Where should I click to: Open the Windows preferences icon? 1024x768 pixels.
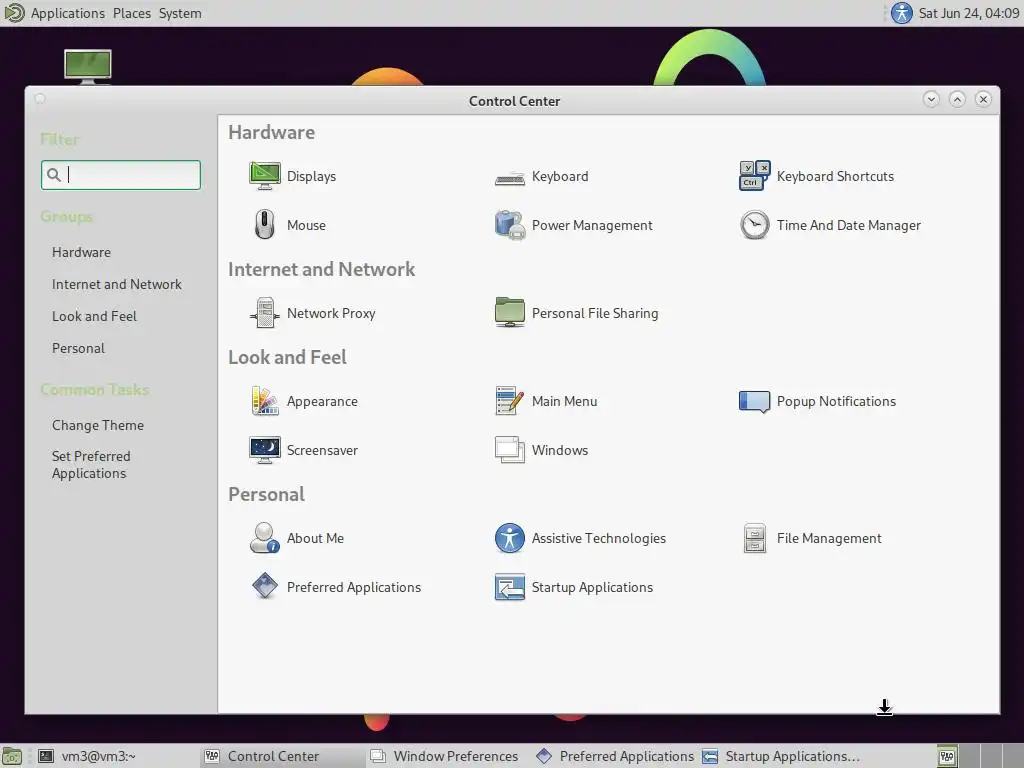(509, 450)
